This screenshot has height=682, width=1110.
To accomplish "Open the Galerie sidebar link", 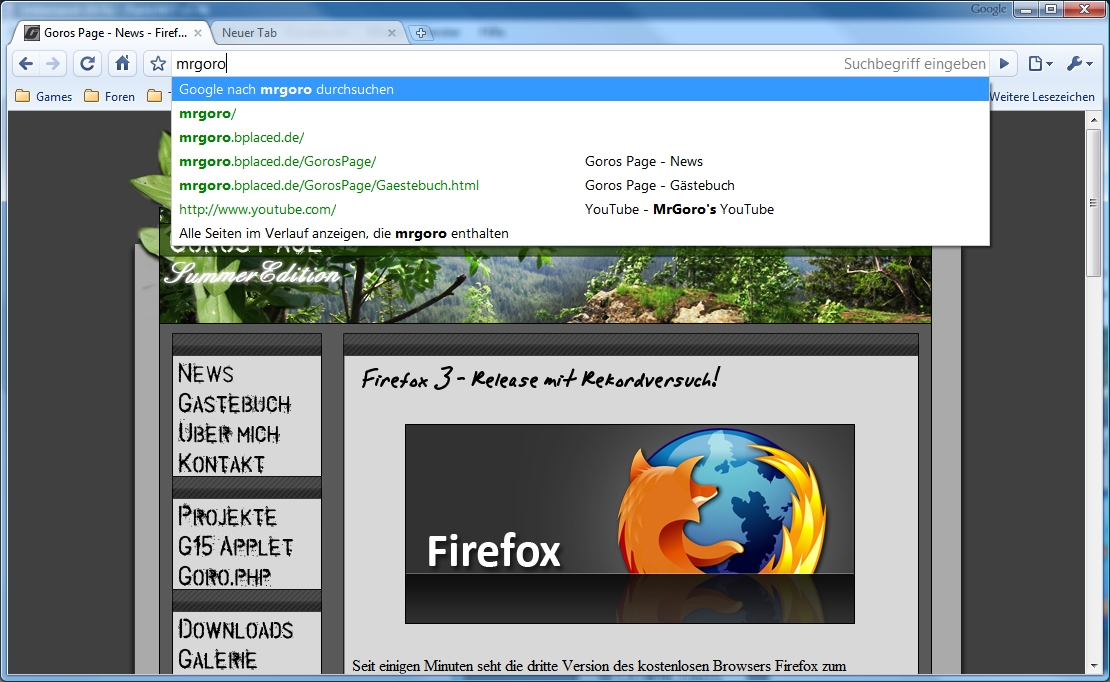I will [x=217, y=659].
